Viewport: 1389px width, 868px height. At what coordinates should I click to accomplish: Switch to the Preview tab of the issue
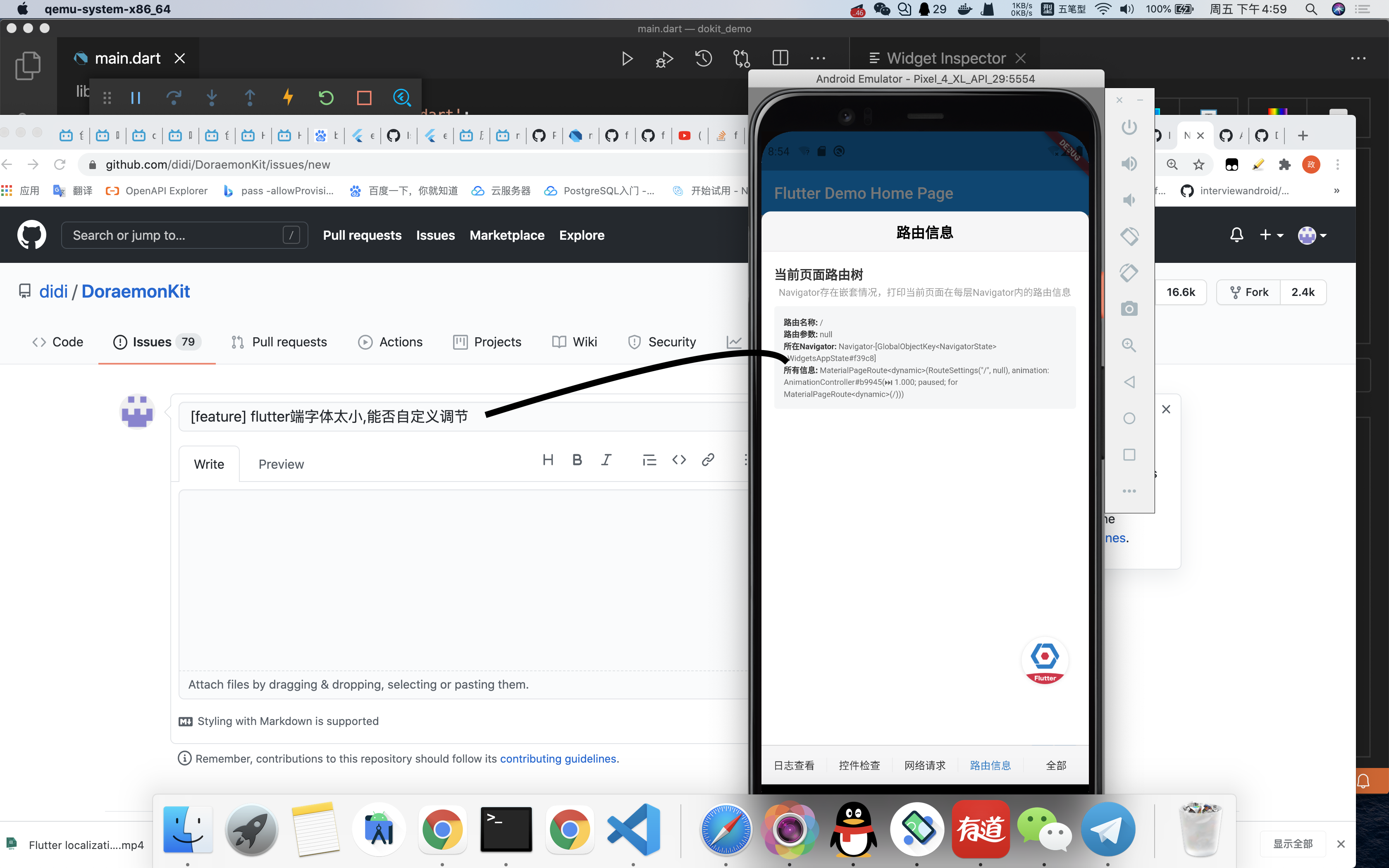pyautogui.click(x=281, y=464)
